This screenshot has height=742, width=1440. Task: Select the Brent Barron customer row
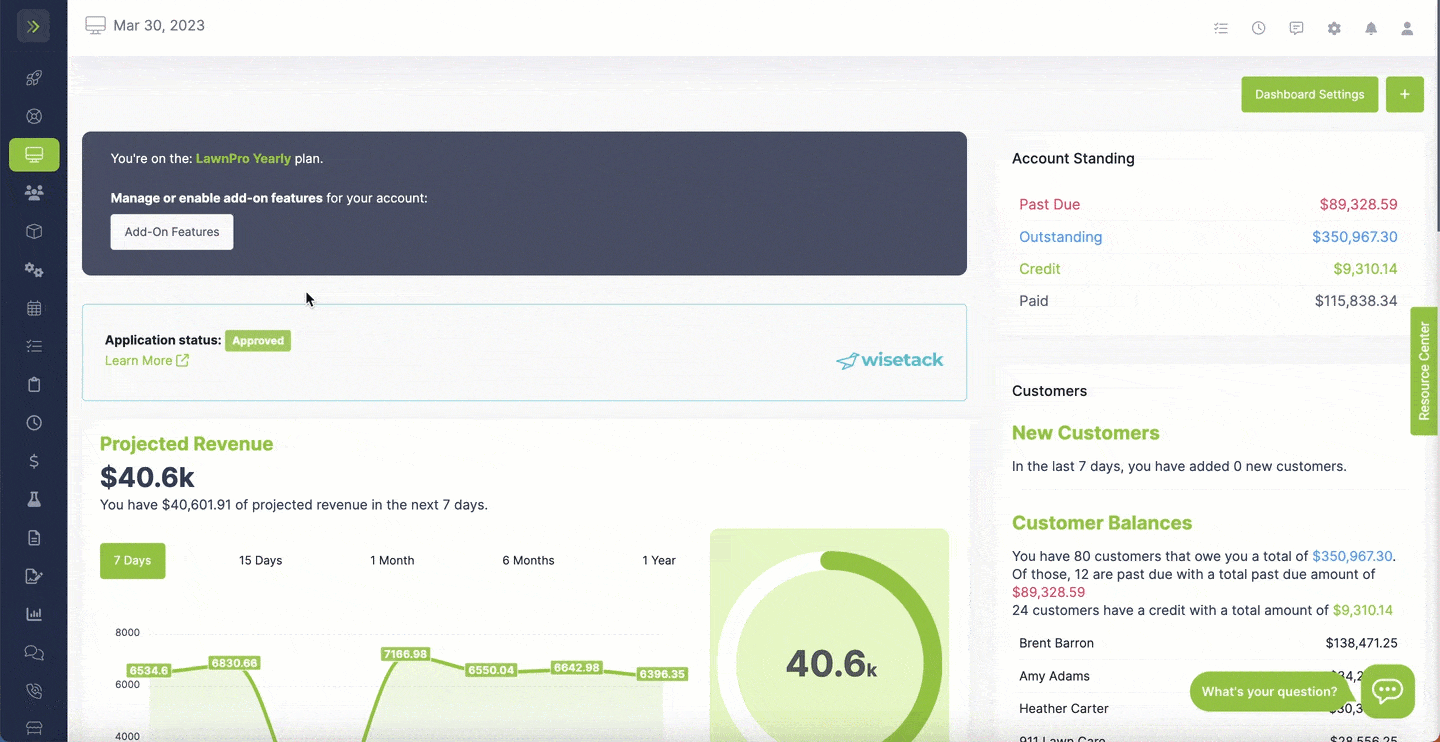[1210, 643]
